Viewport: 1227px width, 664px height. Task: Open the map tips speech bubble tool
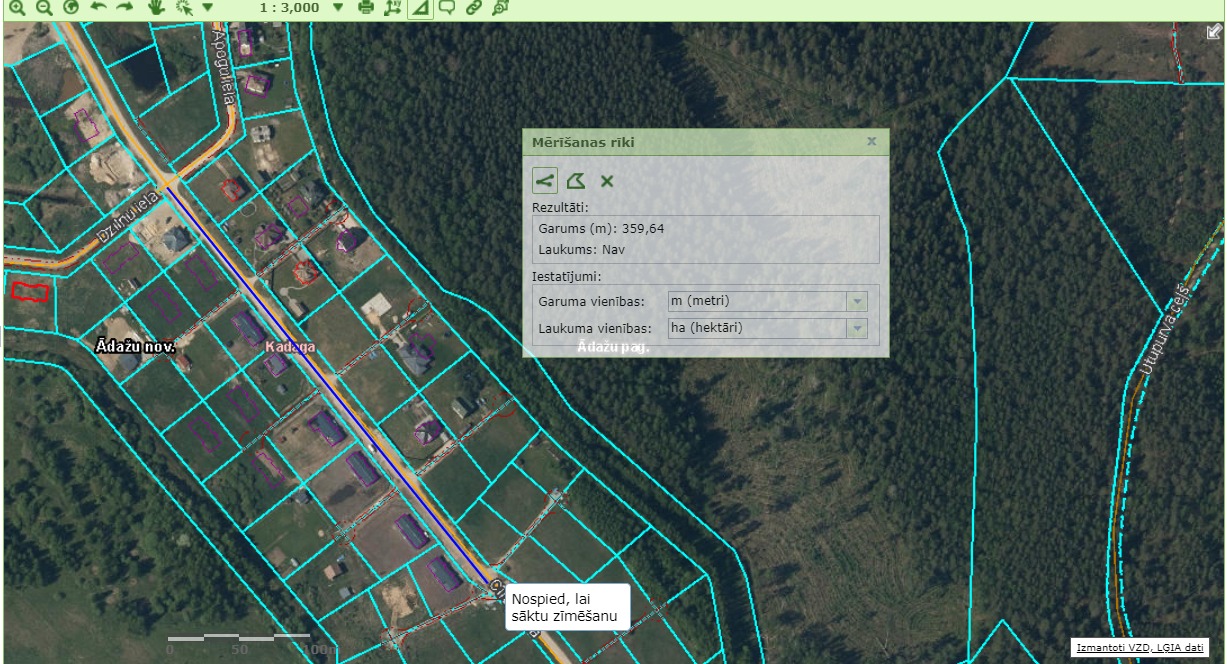pyautogui.click(x=447, y=8)
